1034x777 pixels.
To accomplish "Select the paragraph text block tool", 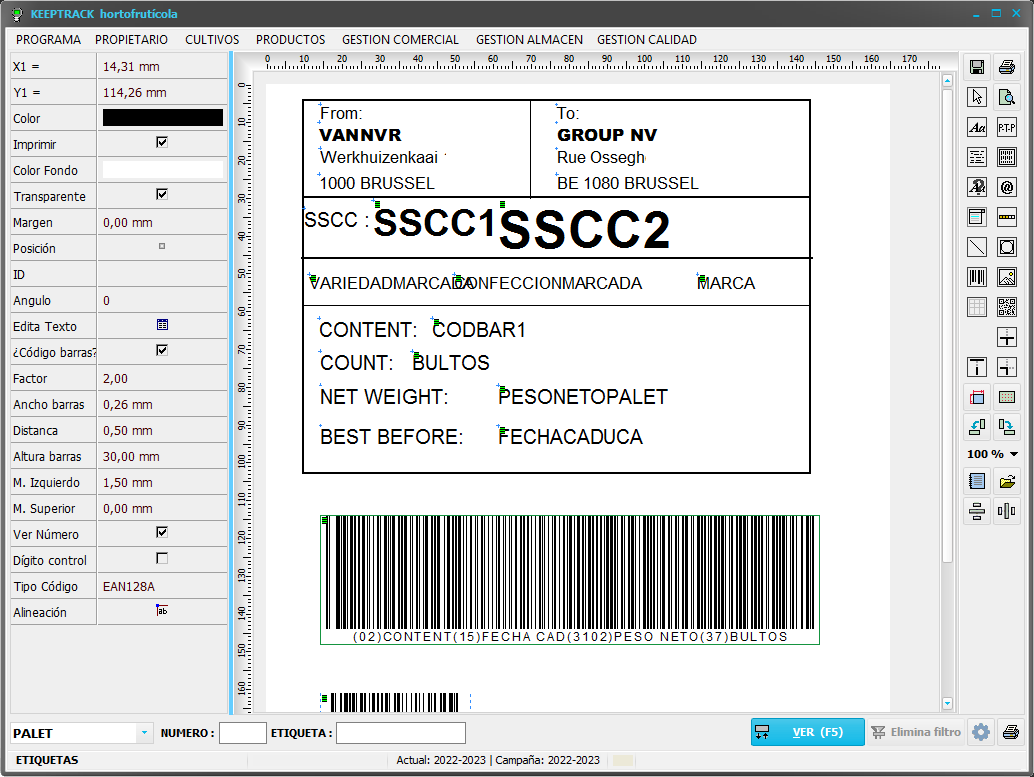I will point(977,157).
